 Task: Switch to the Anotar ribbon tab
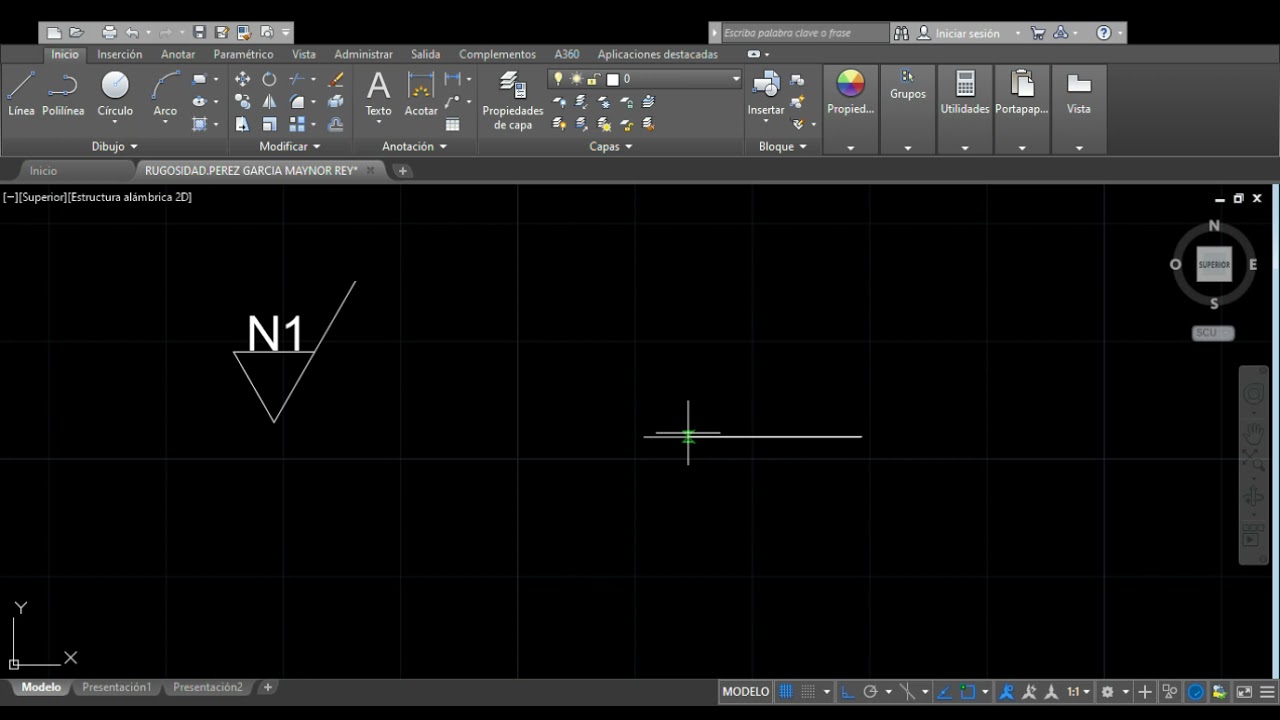pos(178,54)
